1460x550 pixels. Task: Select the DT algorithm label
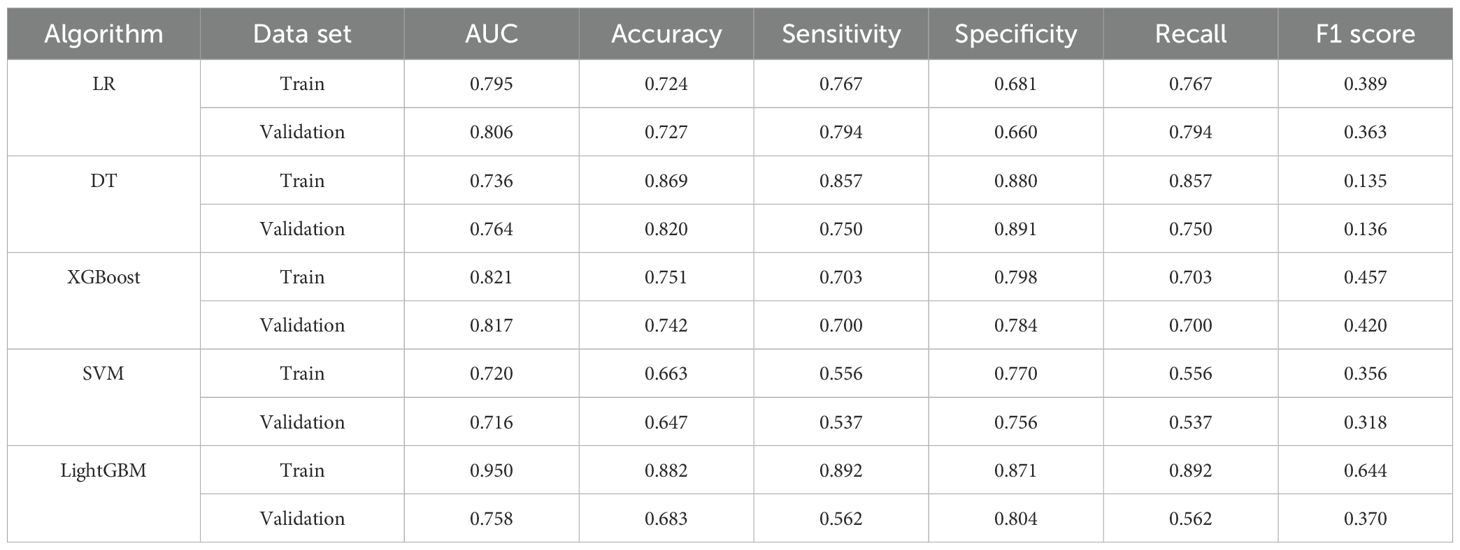click(x=102, y=181)
